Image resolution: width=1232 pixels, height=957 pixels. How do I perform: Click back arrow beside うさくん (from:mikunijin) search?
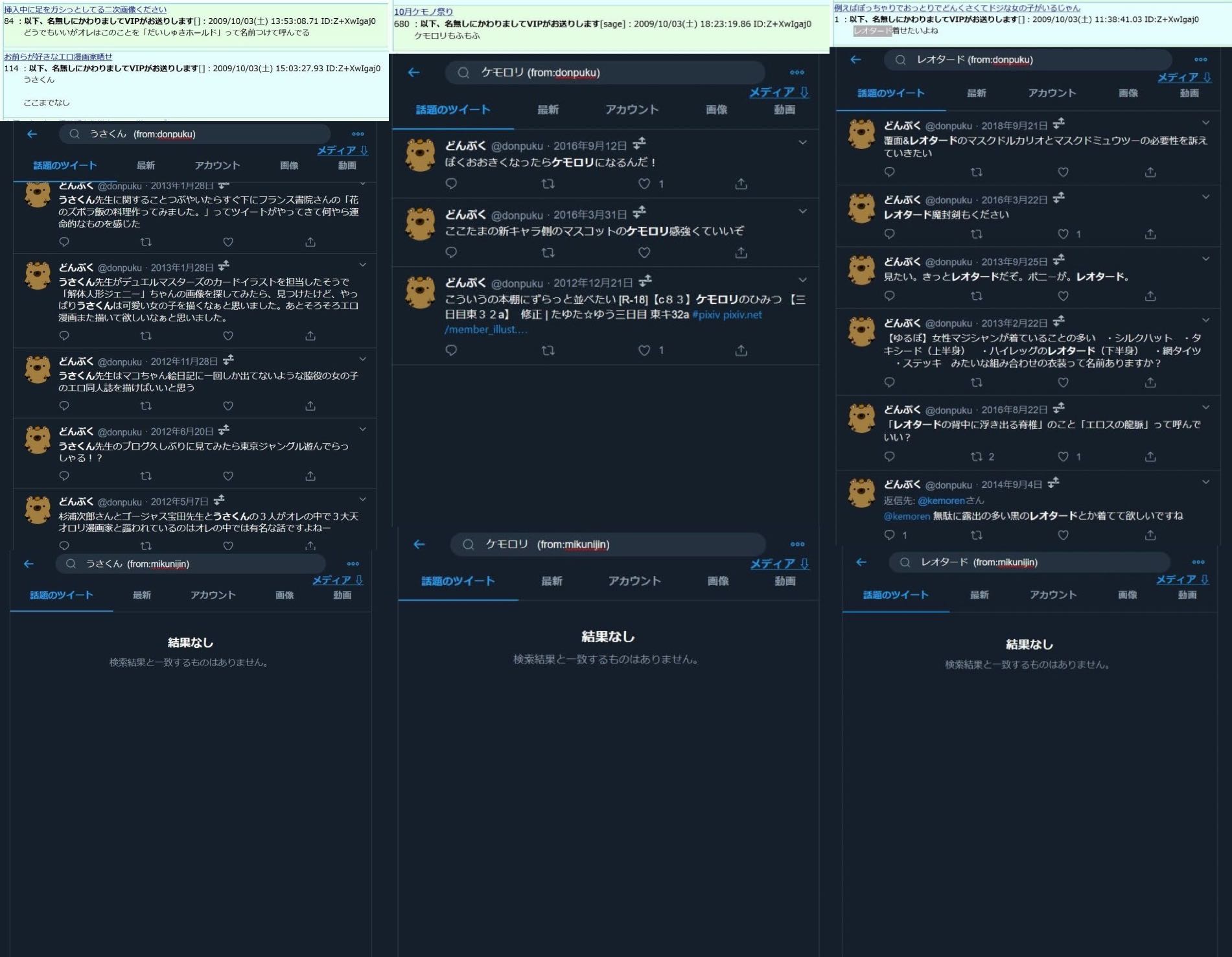point(29,564)
